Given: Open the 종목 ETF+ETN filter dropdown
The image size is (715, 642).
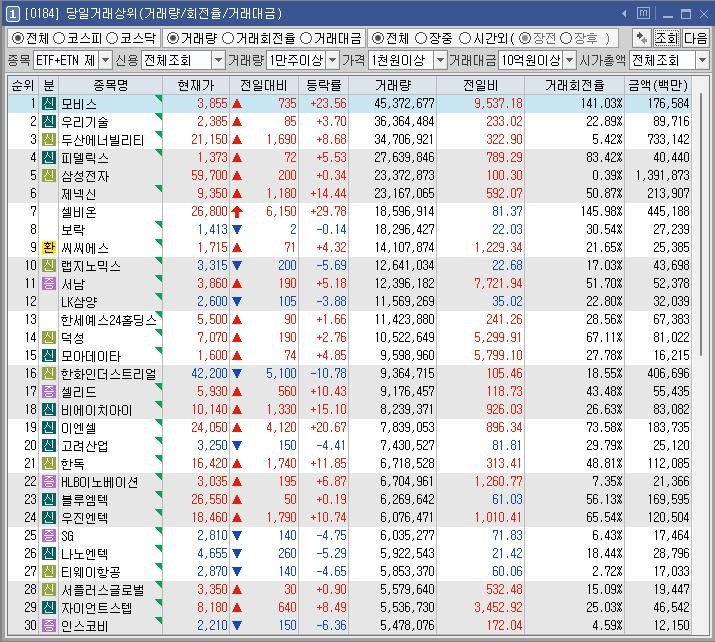Looking at the screenshot, I should tap(105, 60).
